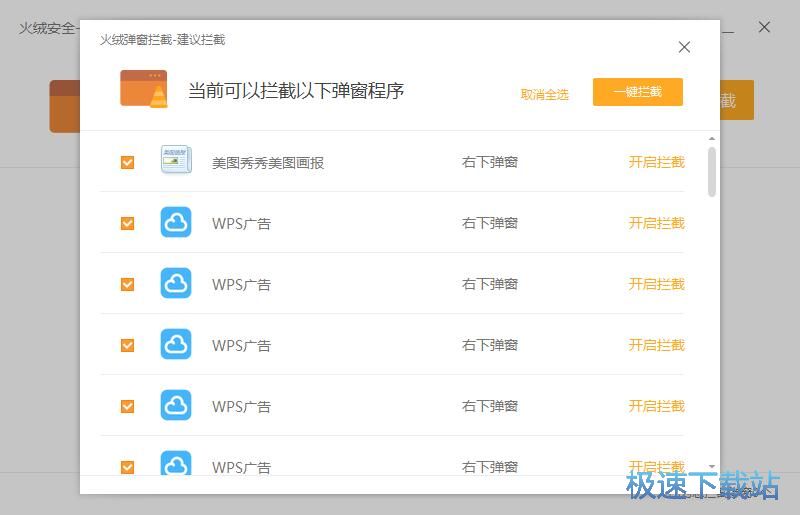
Task: Click the third WPS广告 cloud icon
Action: pyautogui.click(x=176, y=344)
